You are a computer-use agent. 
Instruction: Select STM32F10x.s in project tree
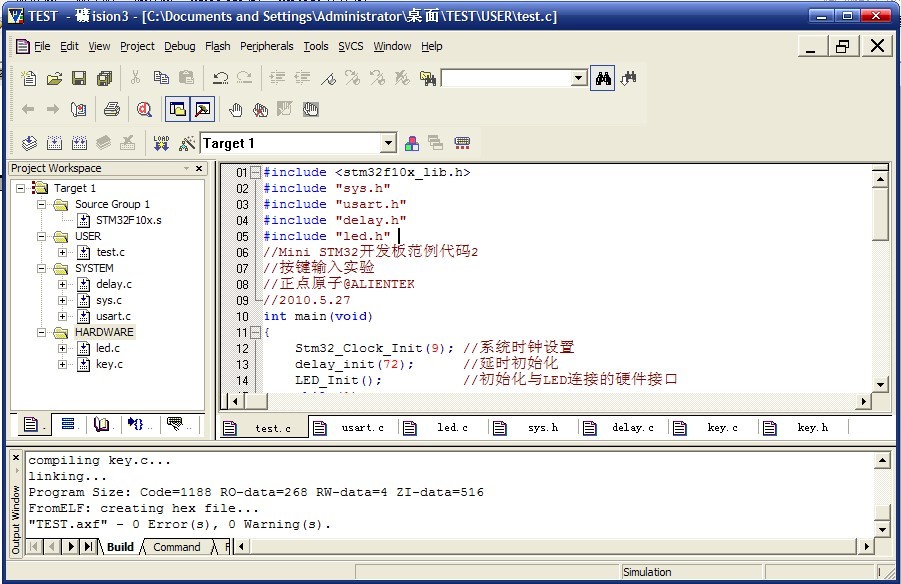click(129, 220)
